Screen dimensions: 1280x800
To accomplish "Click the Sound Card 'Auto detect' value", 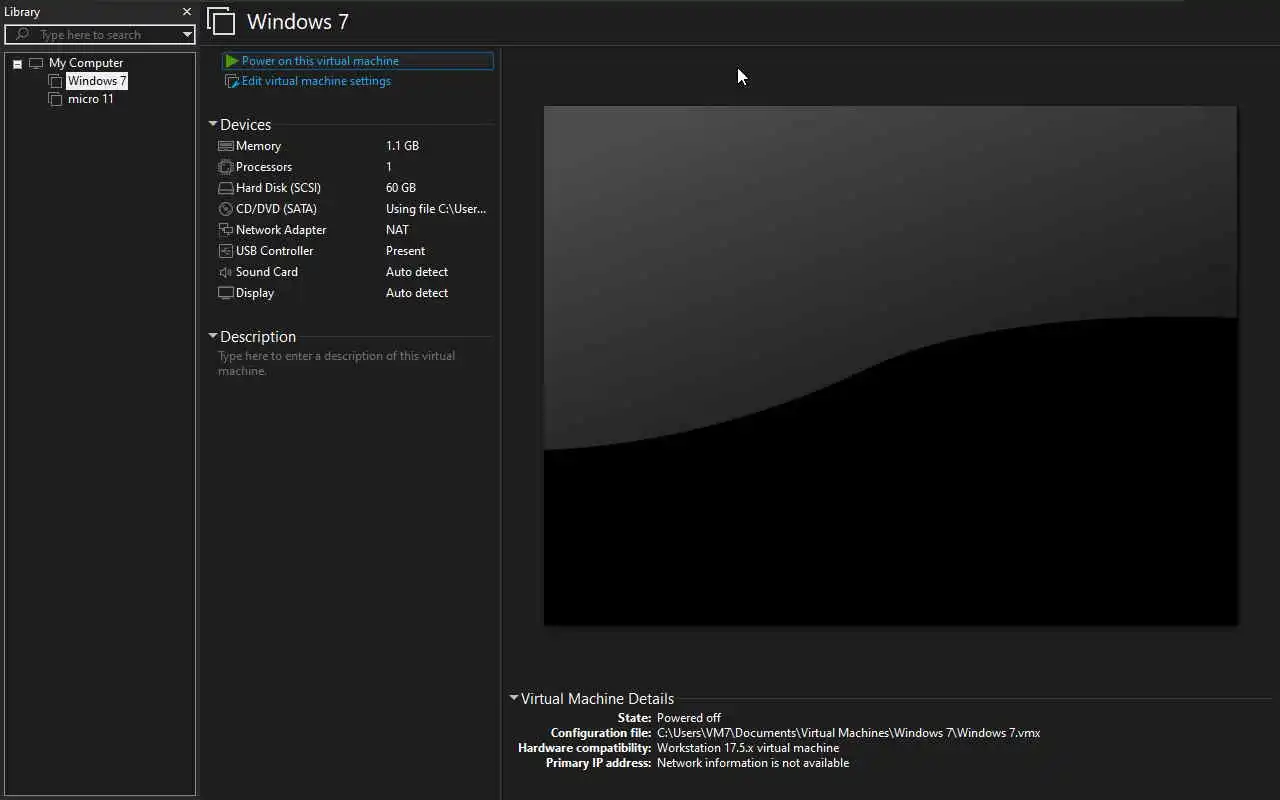I will 417,272.
